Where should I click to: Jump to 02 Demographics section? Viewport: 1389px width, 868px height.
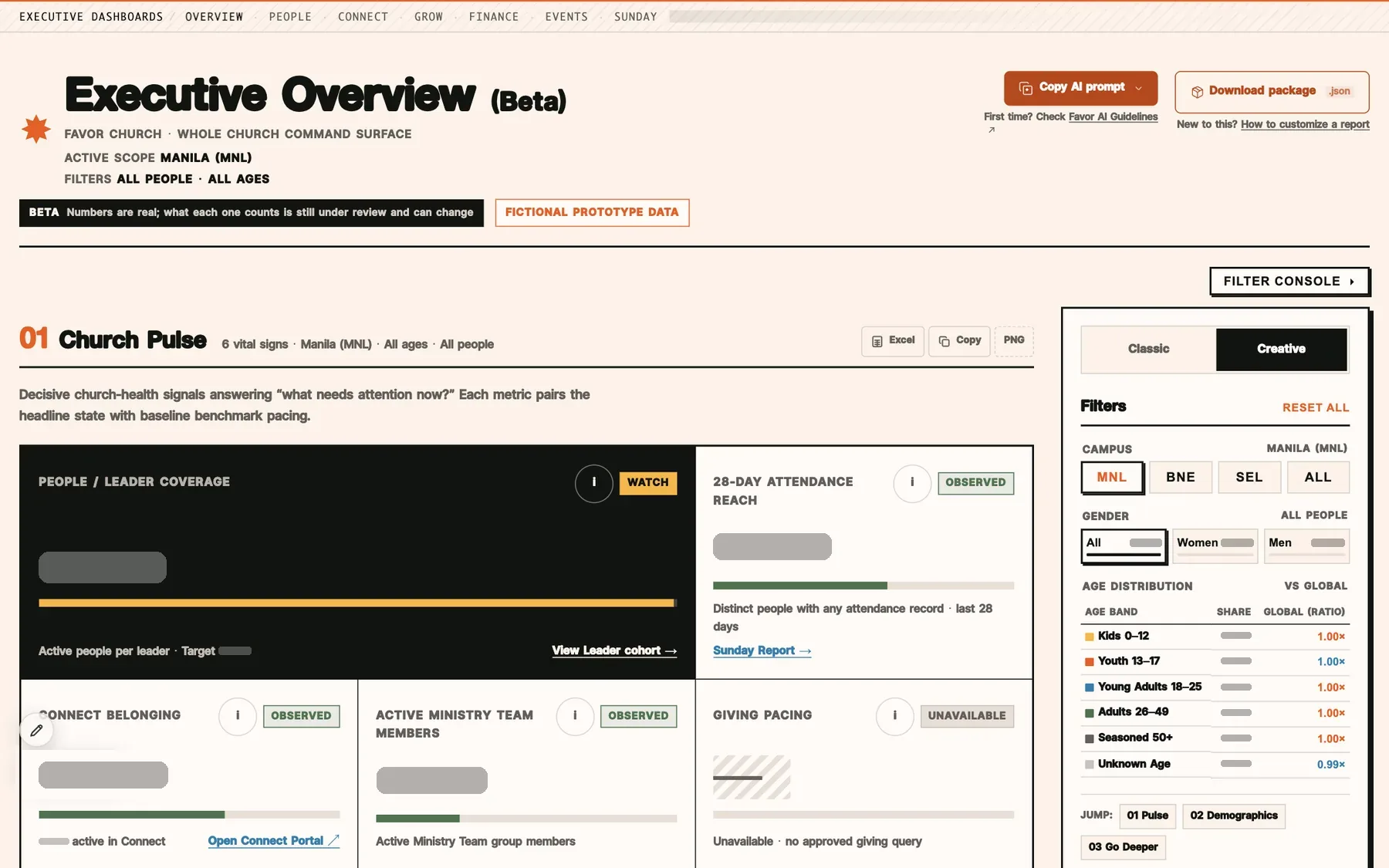1233,816
